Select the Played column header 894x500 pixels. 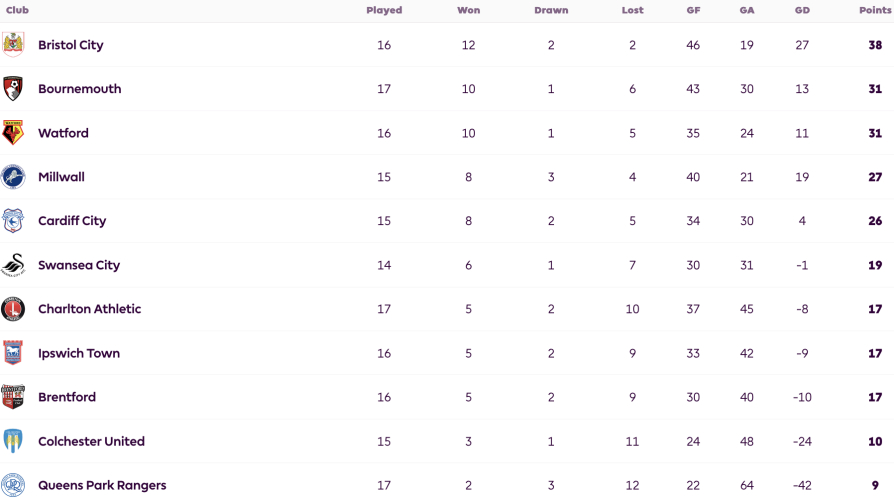click(x=384, y=10)
